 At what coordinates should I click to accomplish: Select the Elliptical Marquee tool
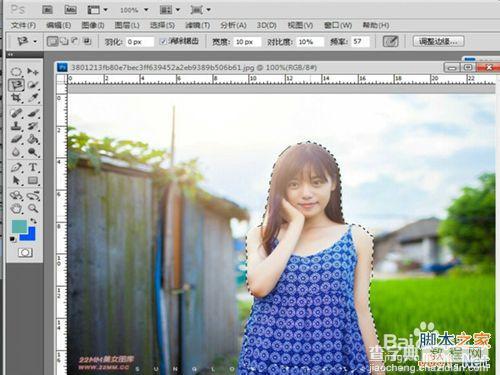[16, 71]
